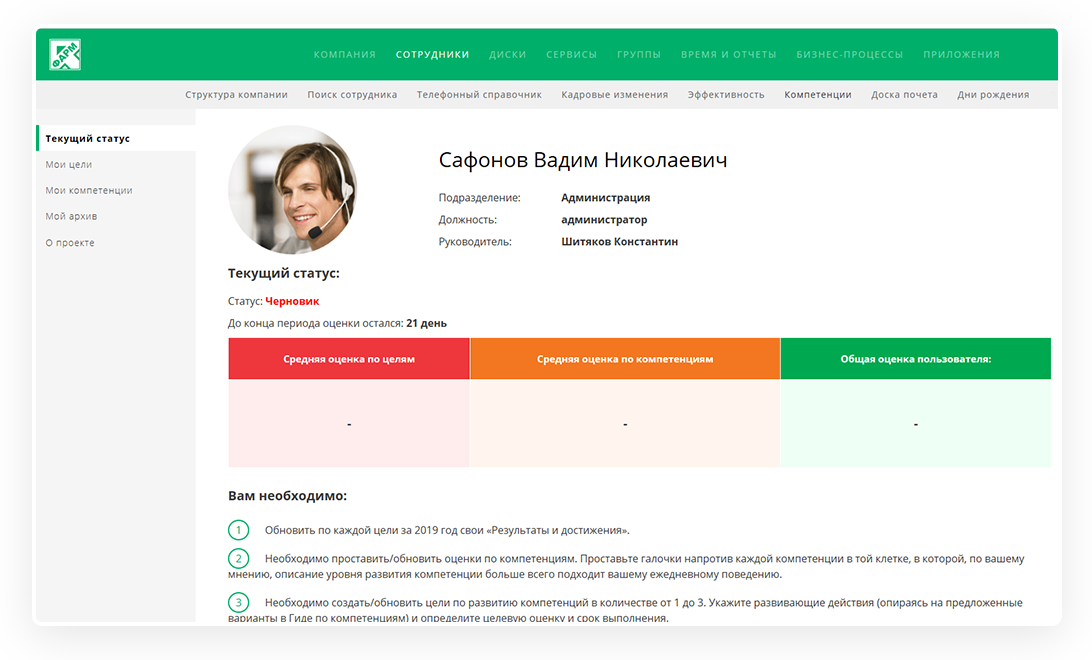
Task: Switch to Компетенции tab
Action: click(x=818, y=95)
